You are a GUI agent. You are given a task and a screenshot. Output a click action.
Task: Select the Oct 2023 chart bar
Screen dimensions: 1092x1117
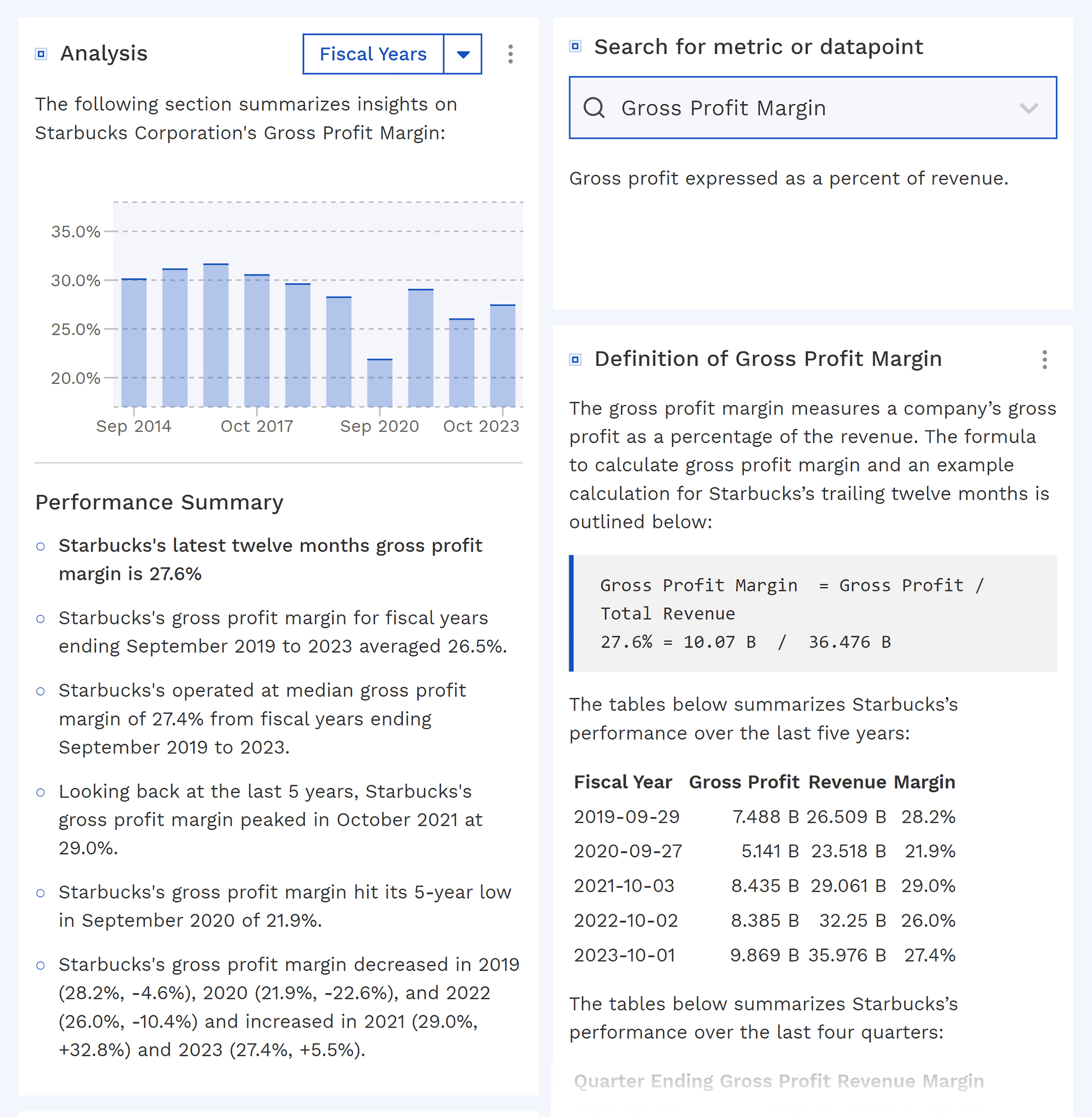tap(502, 355)
